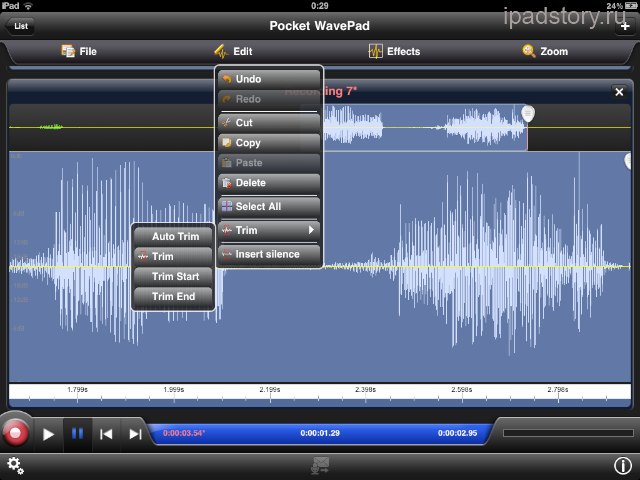Image resolution: width=640 pixels, height=480 pixels.
Task: Click the Select All grid icon
Action: (227, 206)
